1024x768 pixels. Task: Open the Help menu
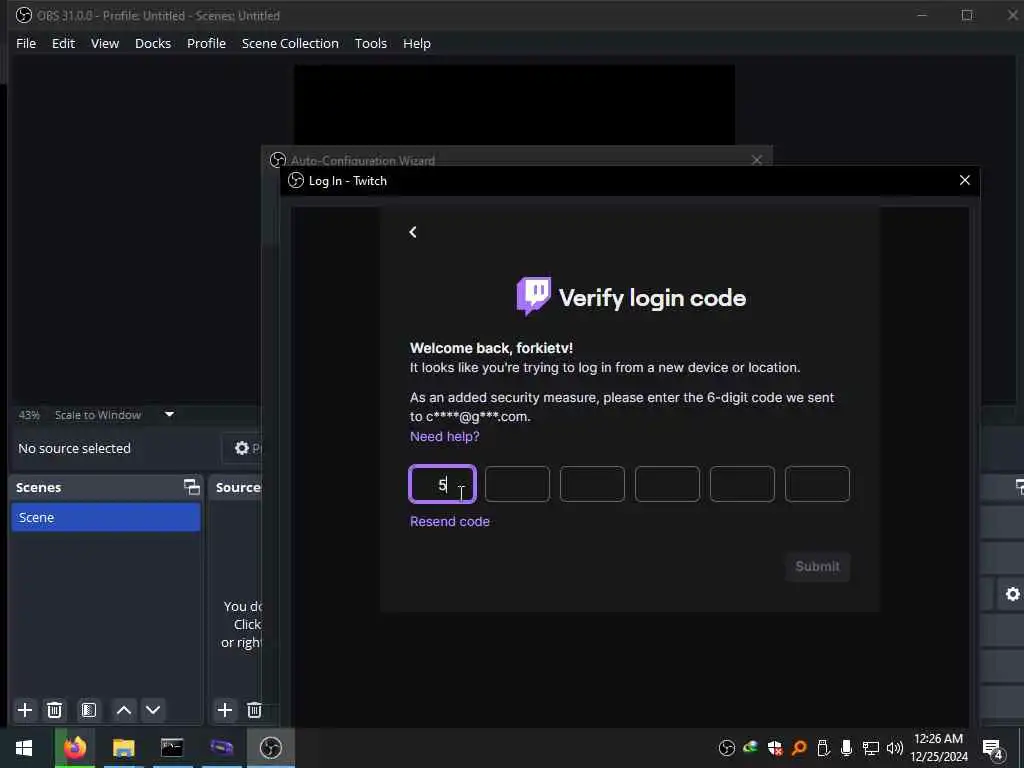417,43
